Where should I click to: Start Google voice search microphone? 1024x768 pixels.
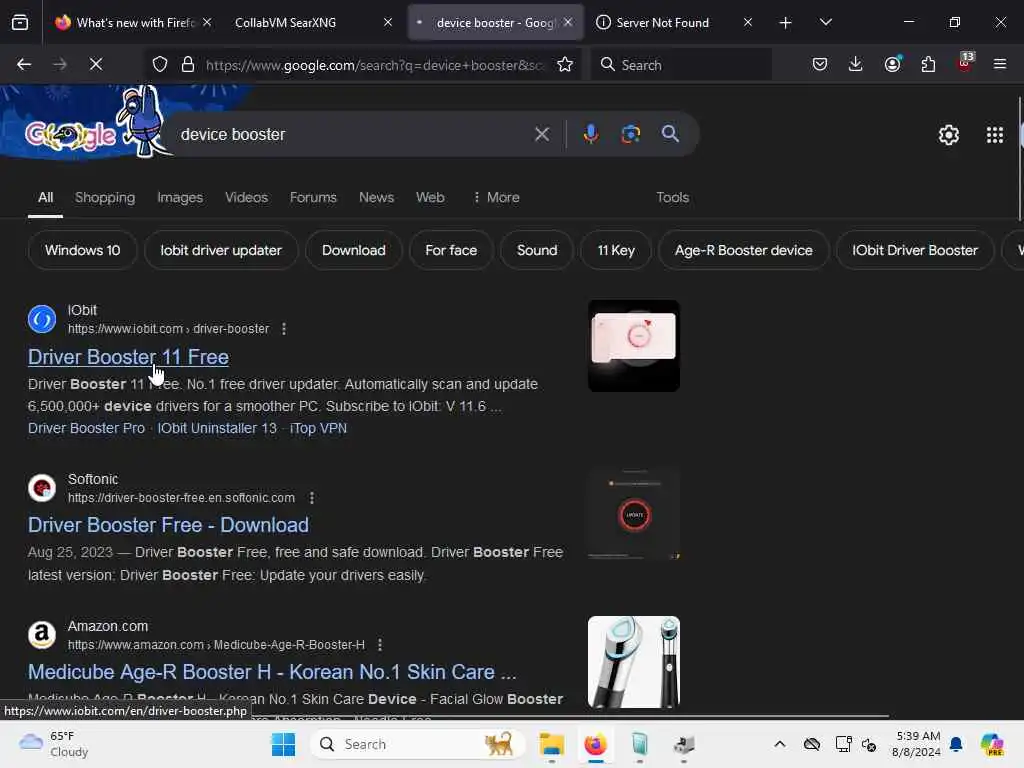(590, 134)
